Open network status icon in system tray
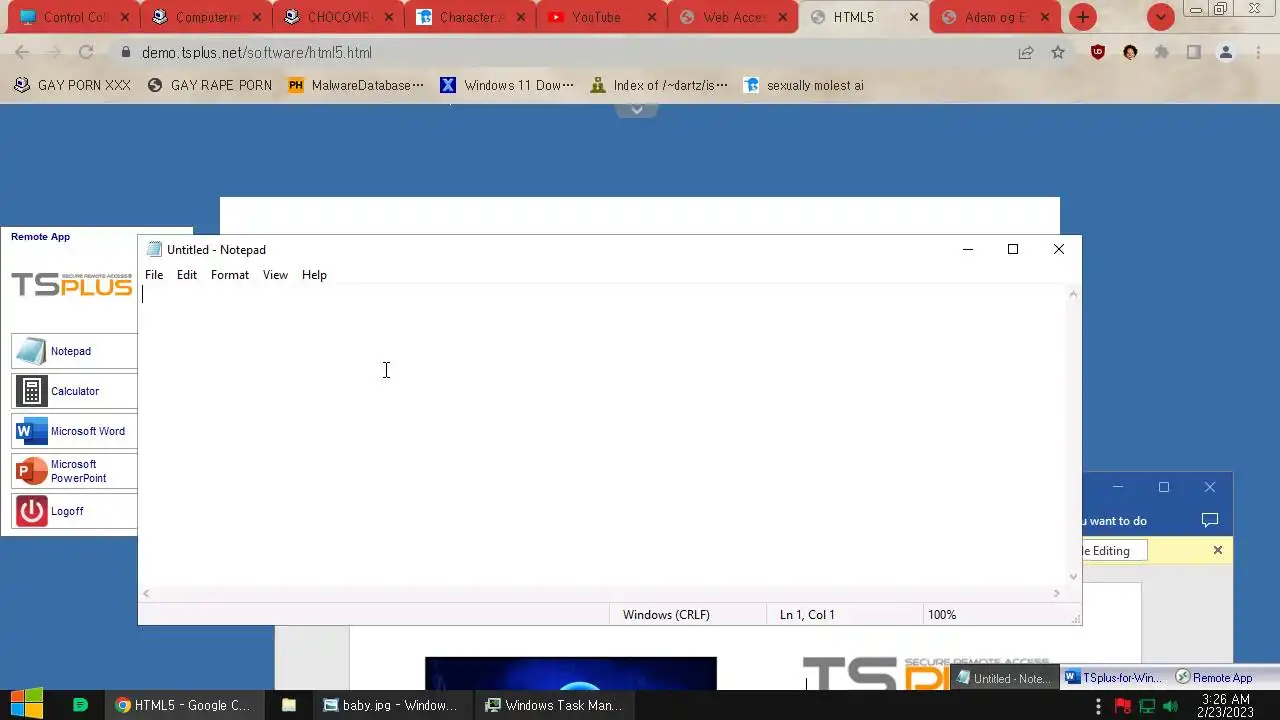 click(x=1147, y=706)
